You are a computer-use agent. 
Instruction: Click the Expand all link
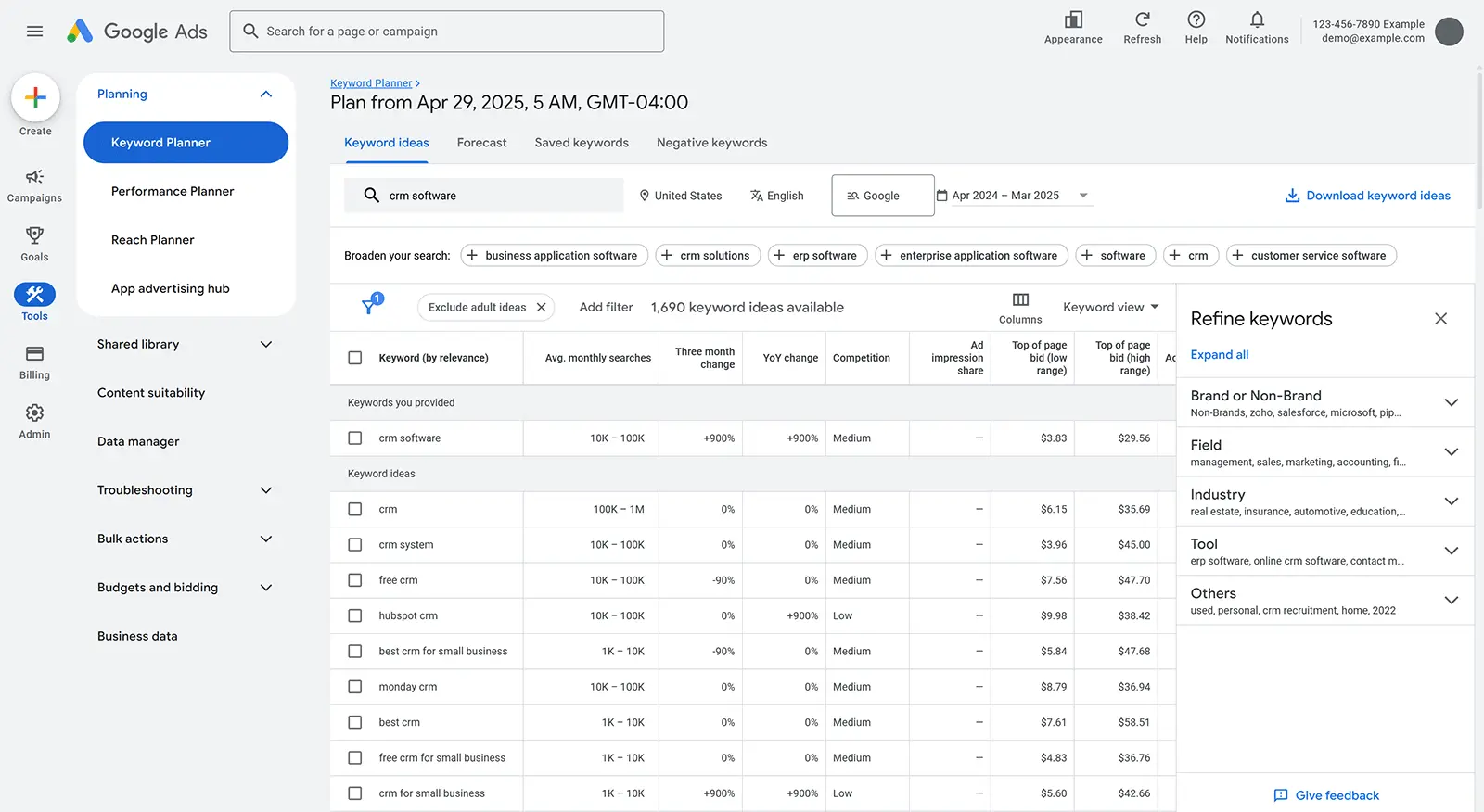coord(1219,354)
